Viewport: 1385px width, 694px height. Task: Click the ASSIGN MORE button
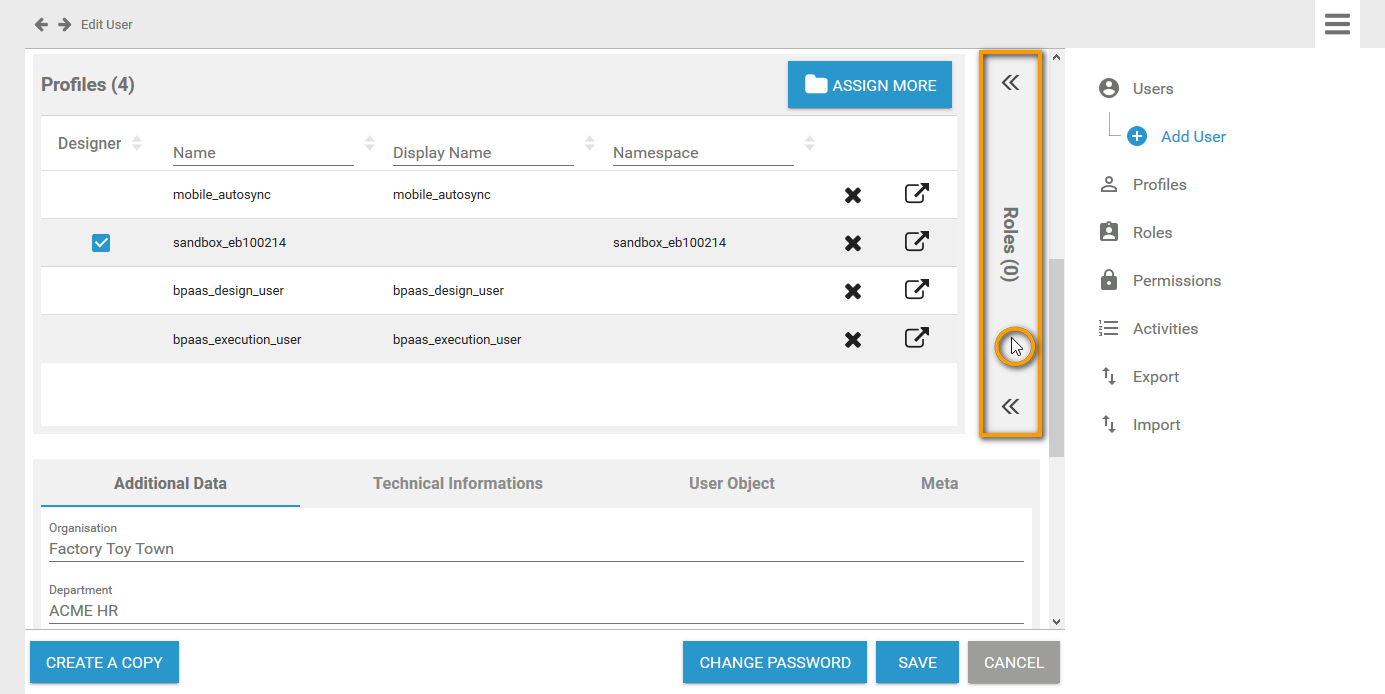[869, 85]
